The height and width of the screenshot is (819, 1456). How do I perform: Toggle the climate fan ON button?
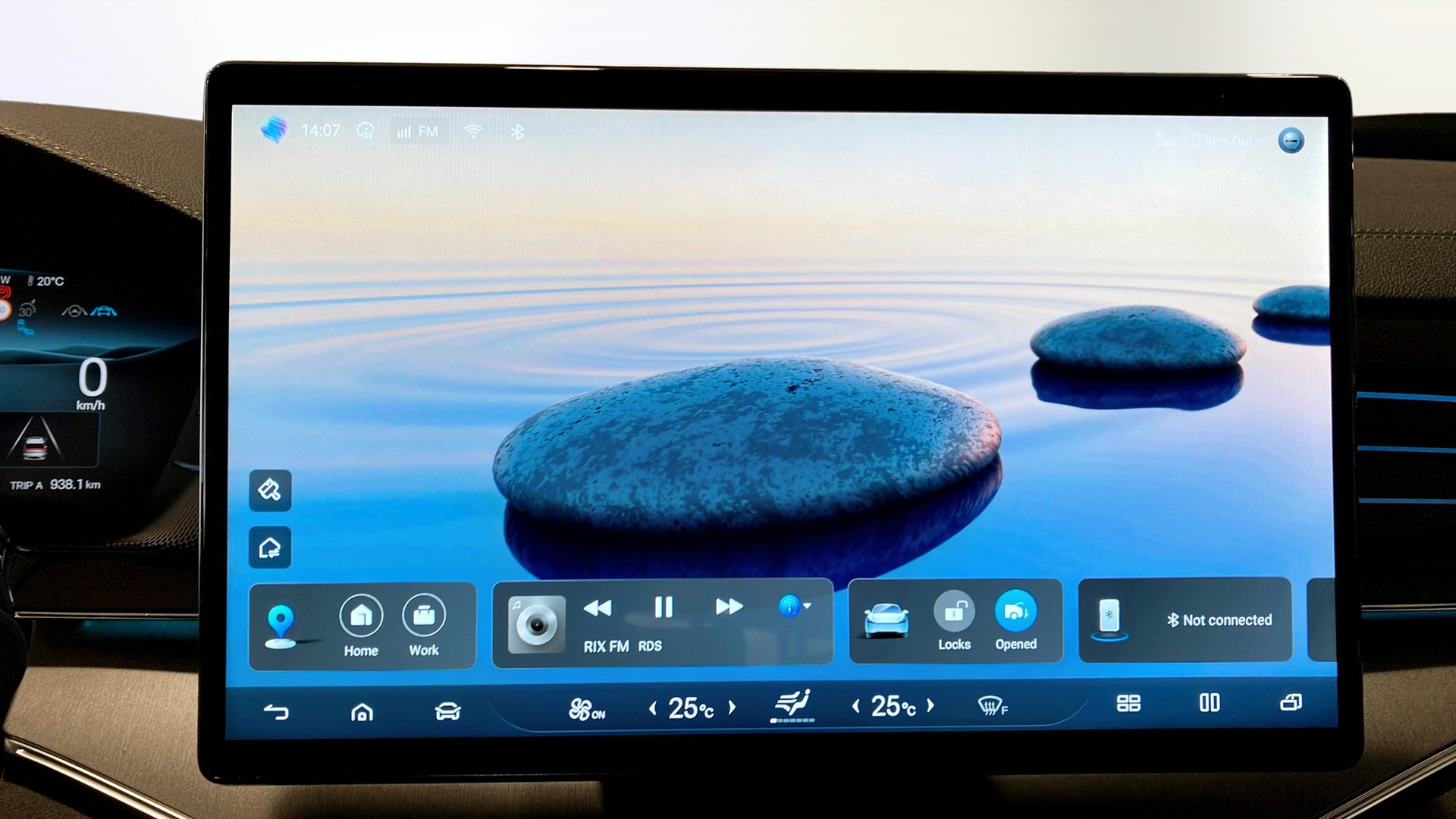(586, 709)
